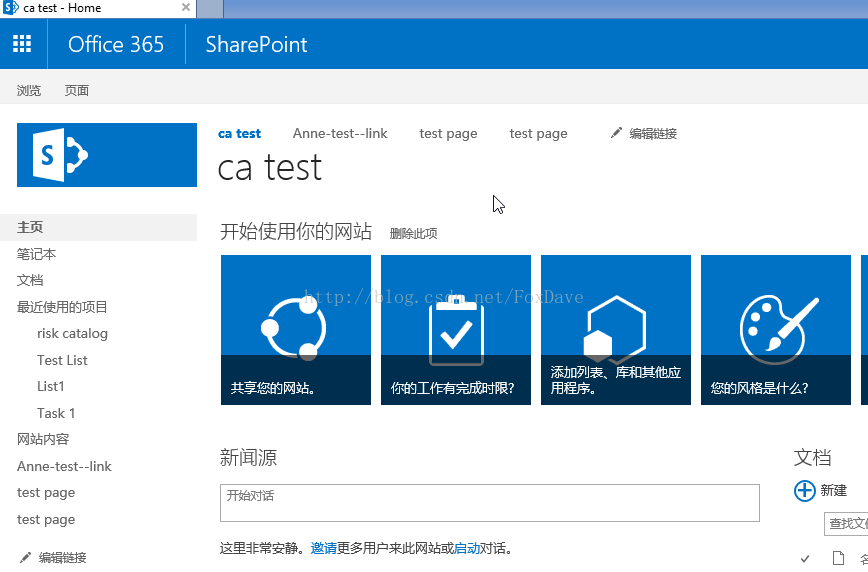868x572 pixels.
Task: Open the 浏览 ribbon tab
Action: (x=29, y=90)
